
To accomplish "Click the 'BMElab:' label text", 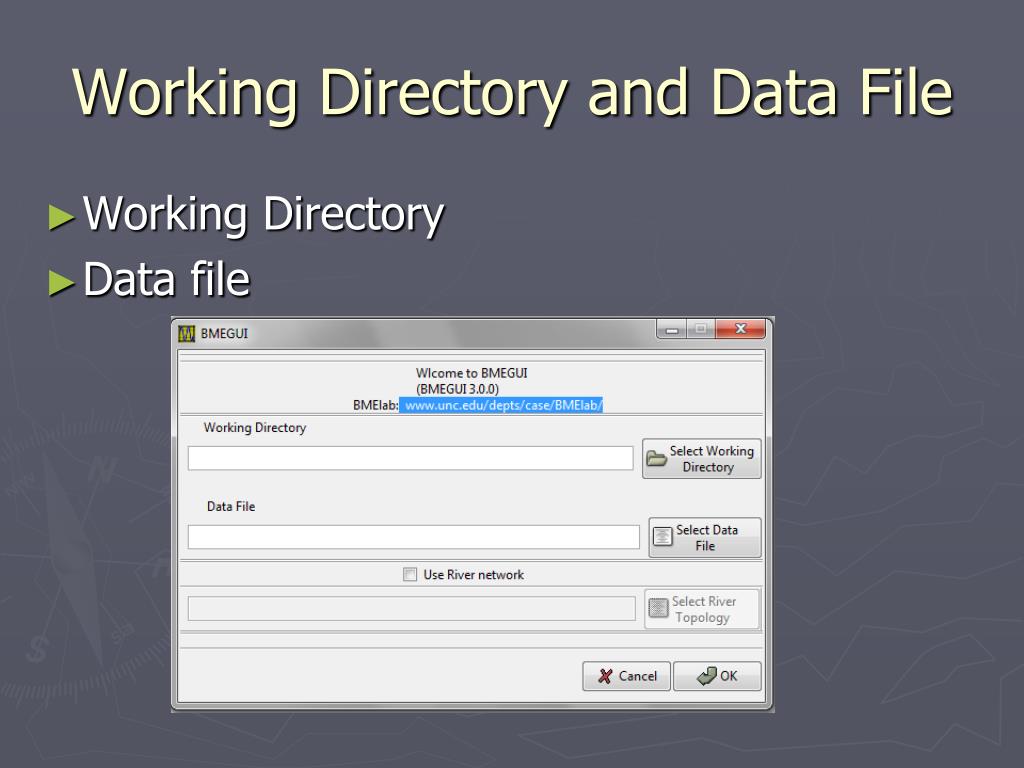I will click(x=376, y=405).
